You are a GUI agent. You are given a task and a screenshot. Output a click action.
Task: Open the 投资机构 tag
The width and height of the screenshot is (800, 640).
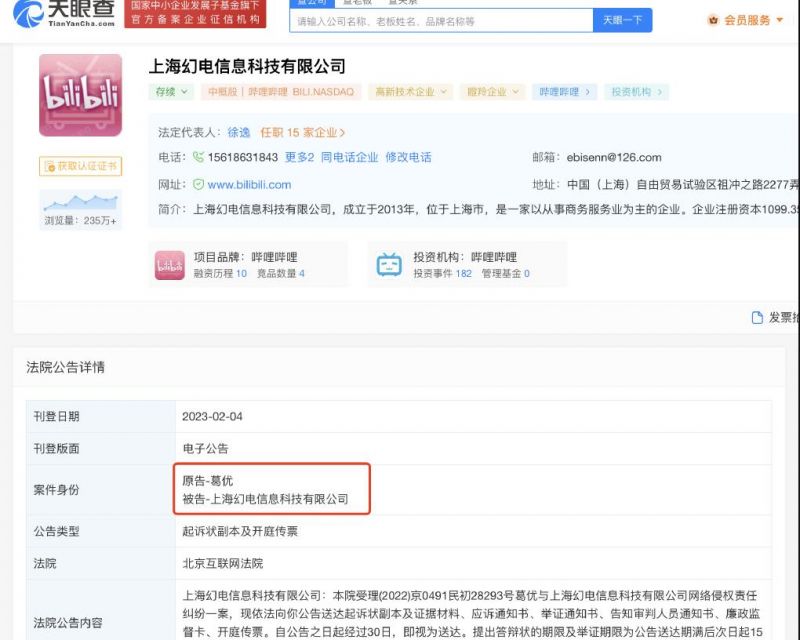pos(636,92)
